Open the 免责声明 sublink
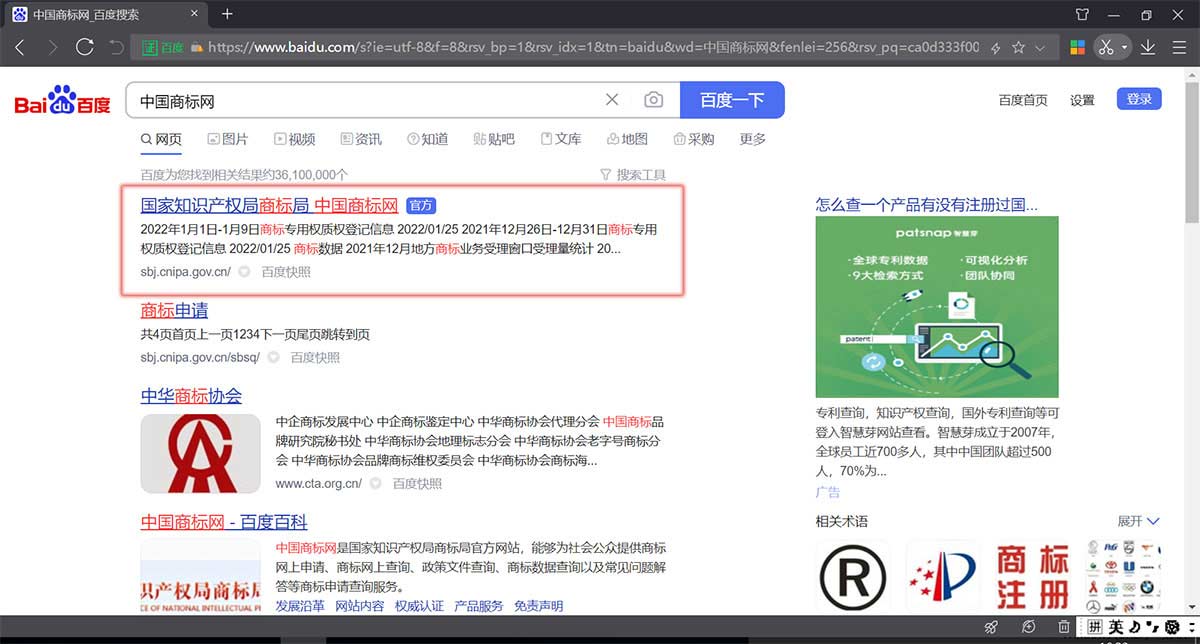Viewport: 1200px width, 644px height. 538,606
